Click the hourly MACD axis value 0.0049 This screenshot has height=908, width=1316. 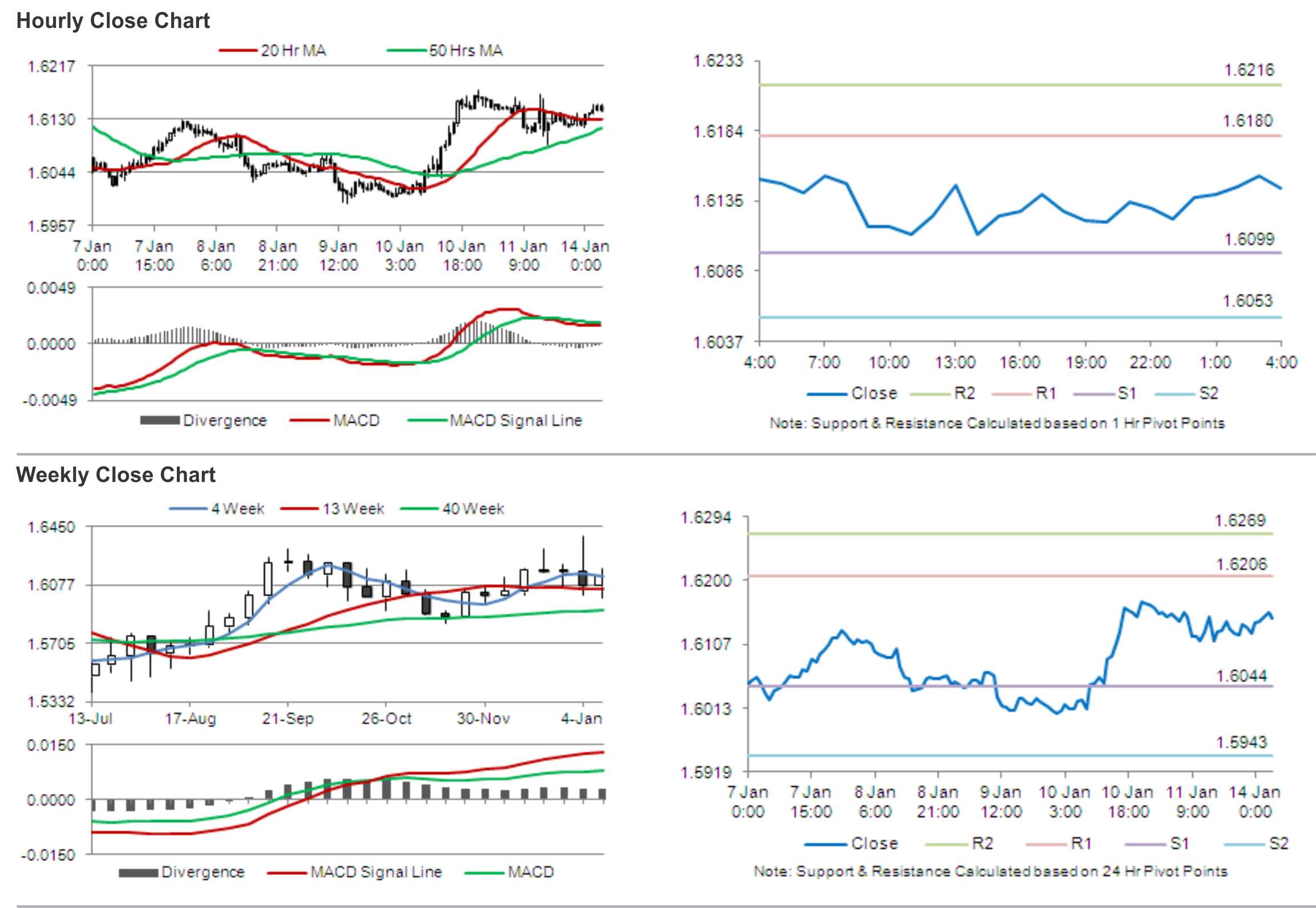coord(51,288)
